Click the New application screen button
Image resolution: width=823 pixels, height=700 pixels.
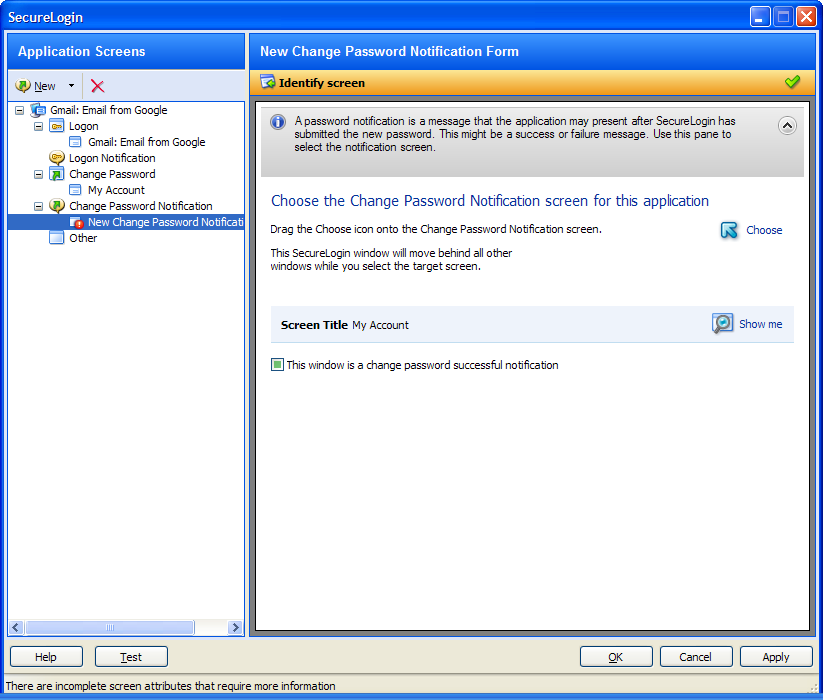pos(35,86)
